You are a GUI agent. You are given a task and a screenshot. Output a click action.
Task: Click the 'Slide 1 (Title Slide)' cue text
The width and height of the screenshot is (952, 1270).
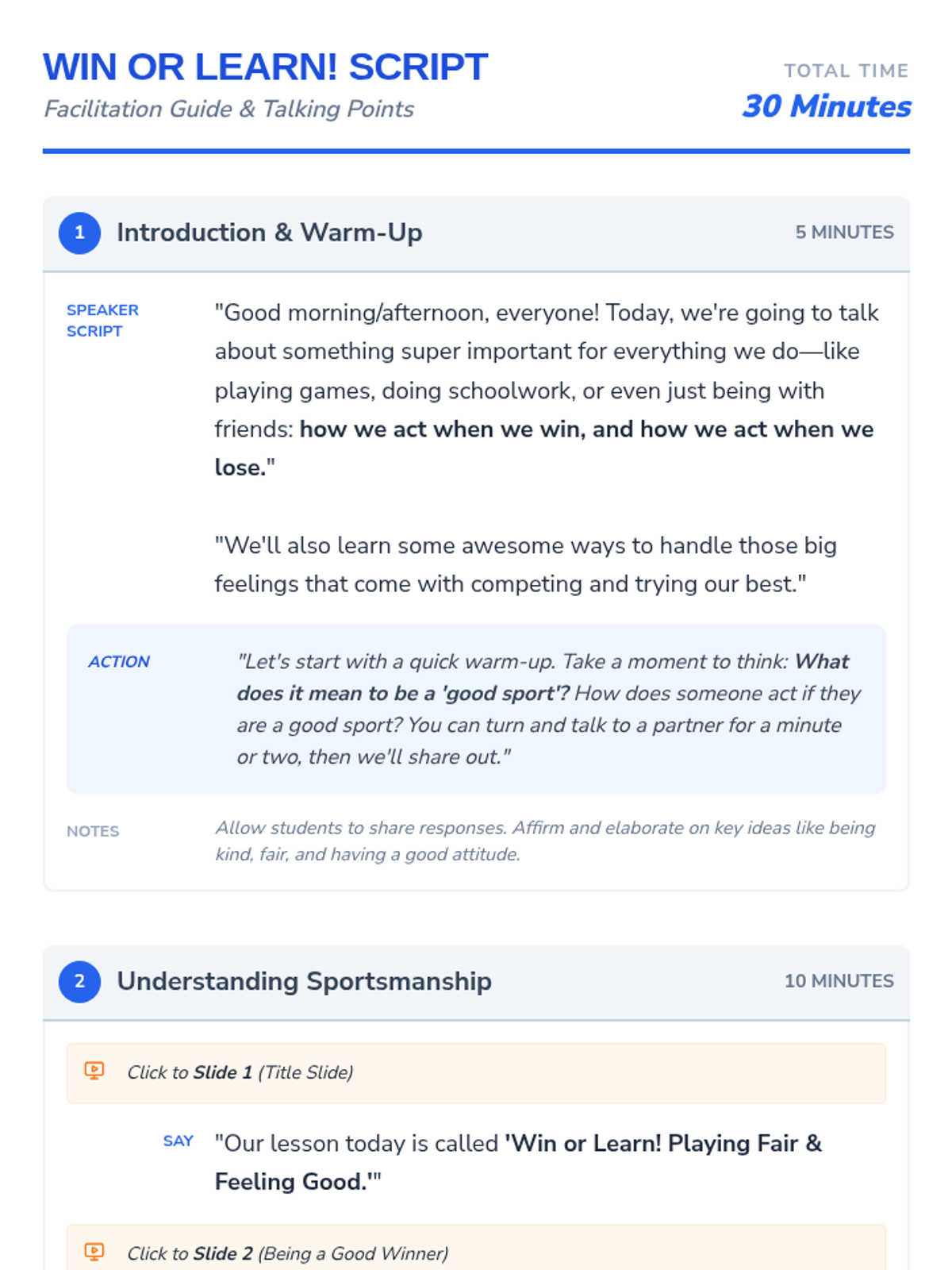click(240, 1072)
